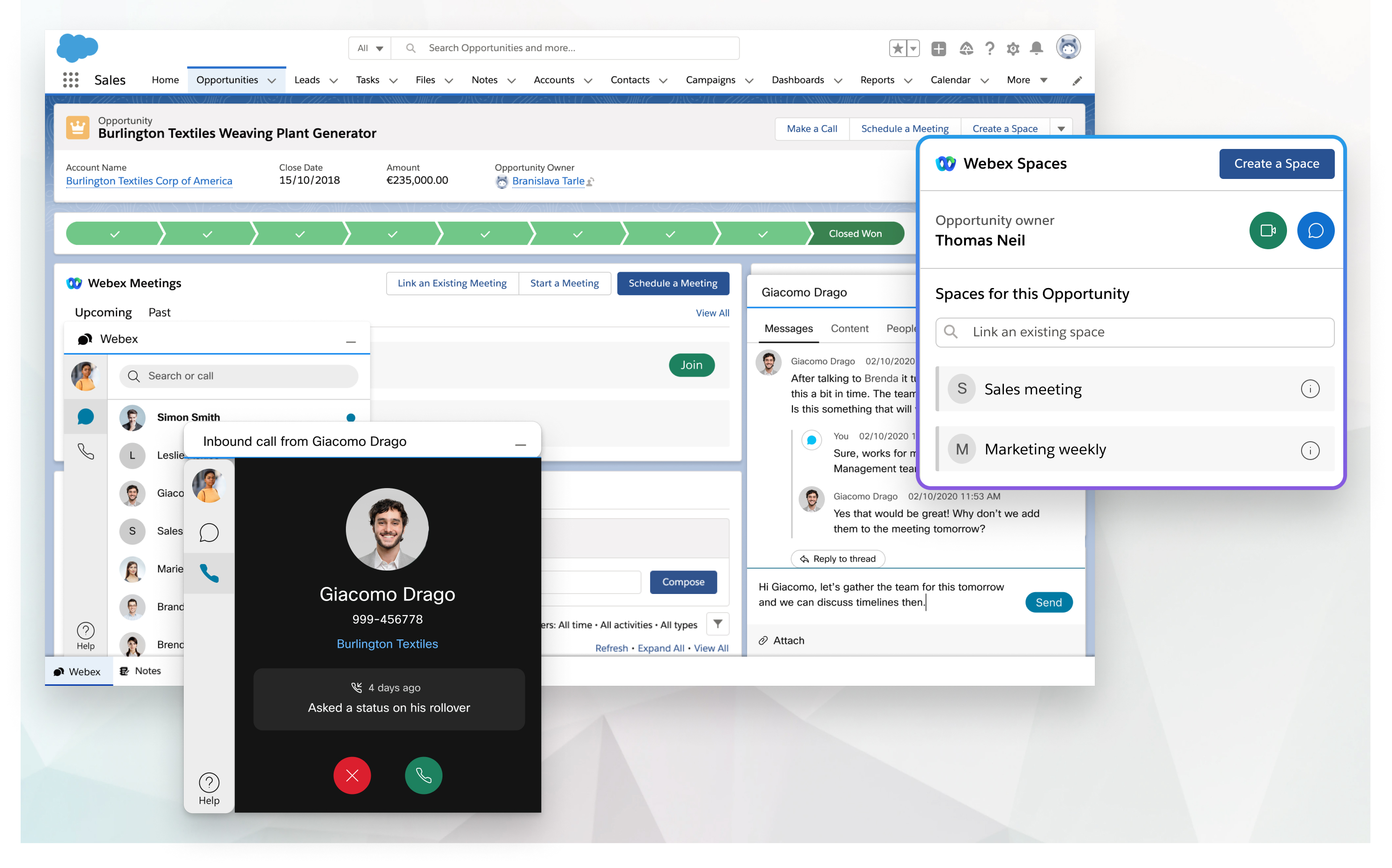Viewport: 1392px width, 868px height.
Task: Show info for Sales meeting space
Action: [x=1310, y=389]
